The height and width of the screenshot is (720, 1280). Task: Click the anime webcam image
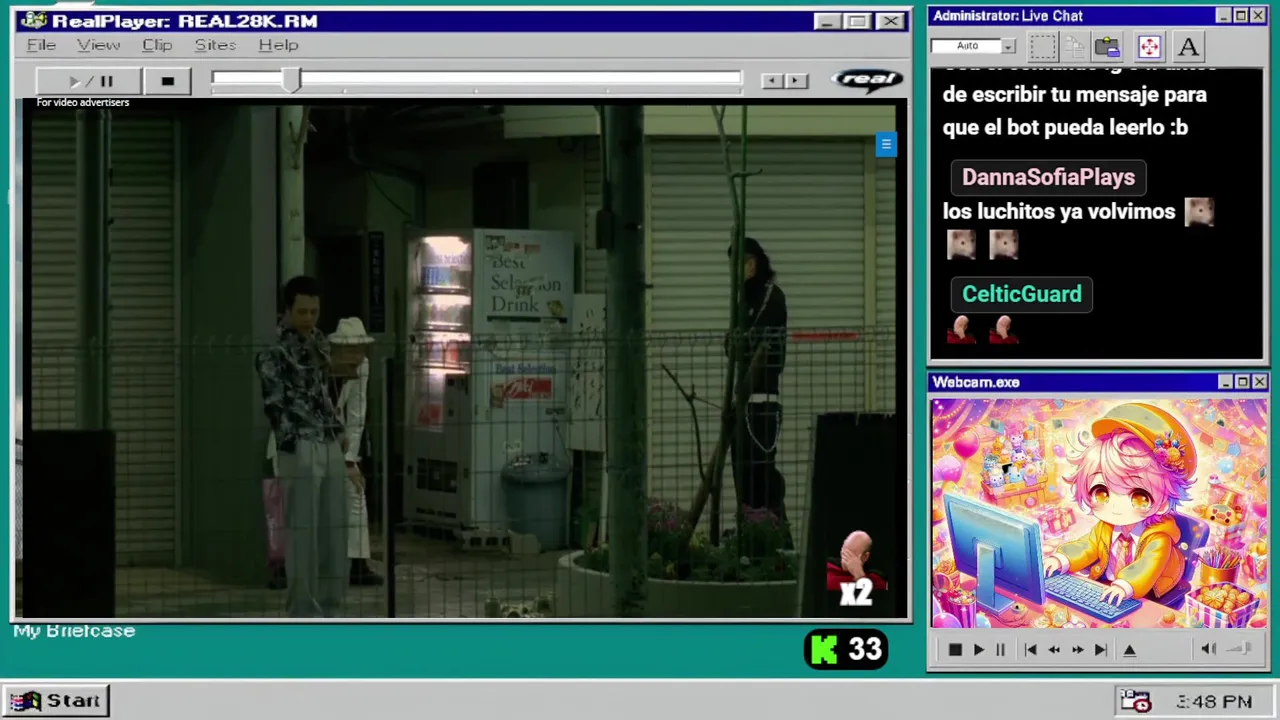click(1099, 513)
